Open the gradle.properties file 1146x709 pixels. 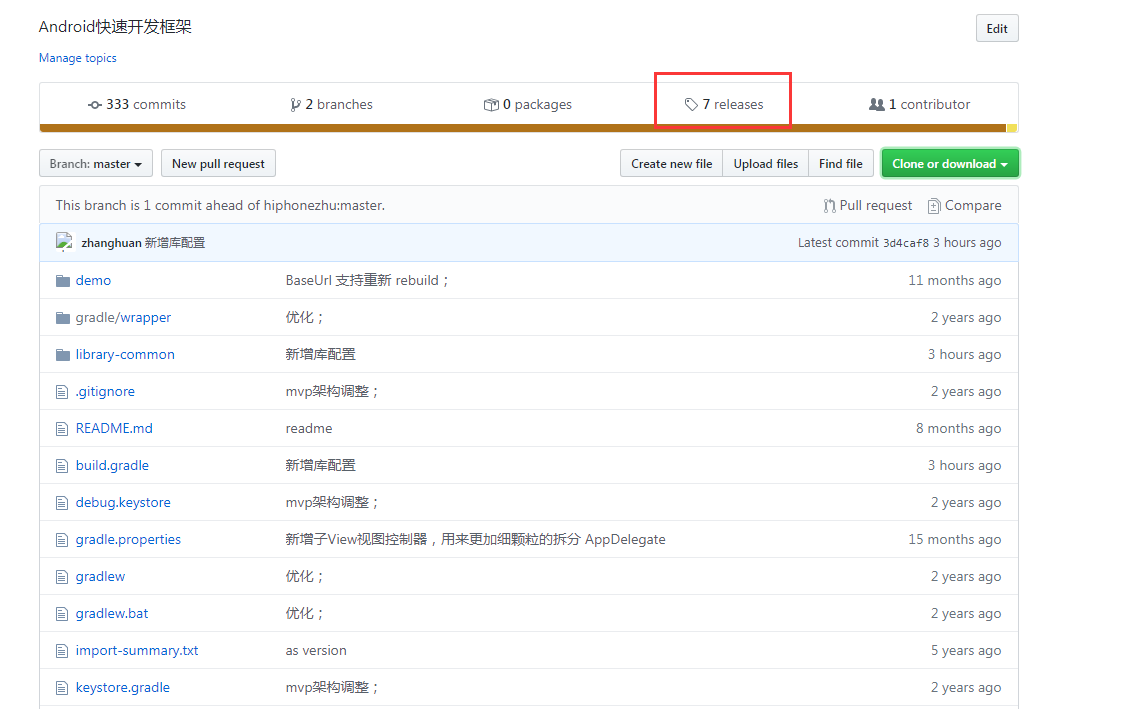point(129,539)
